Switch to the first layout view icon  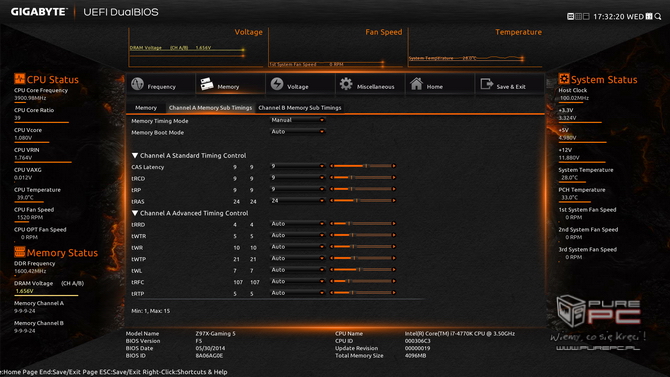point(570,16)
